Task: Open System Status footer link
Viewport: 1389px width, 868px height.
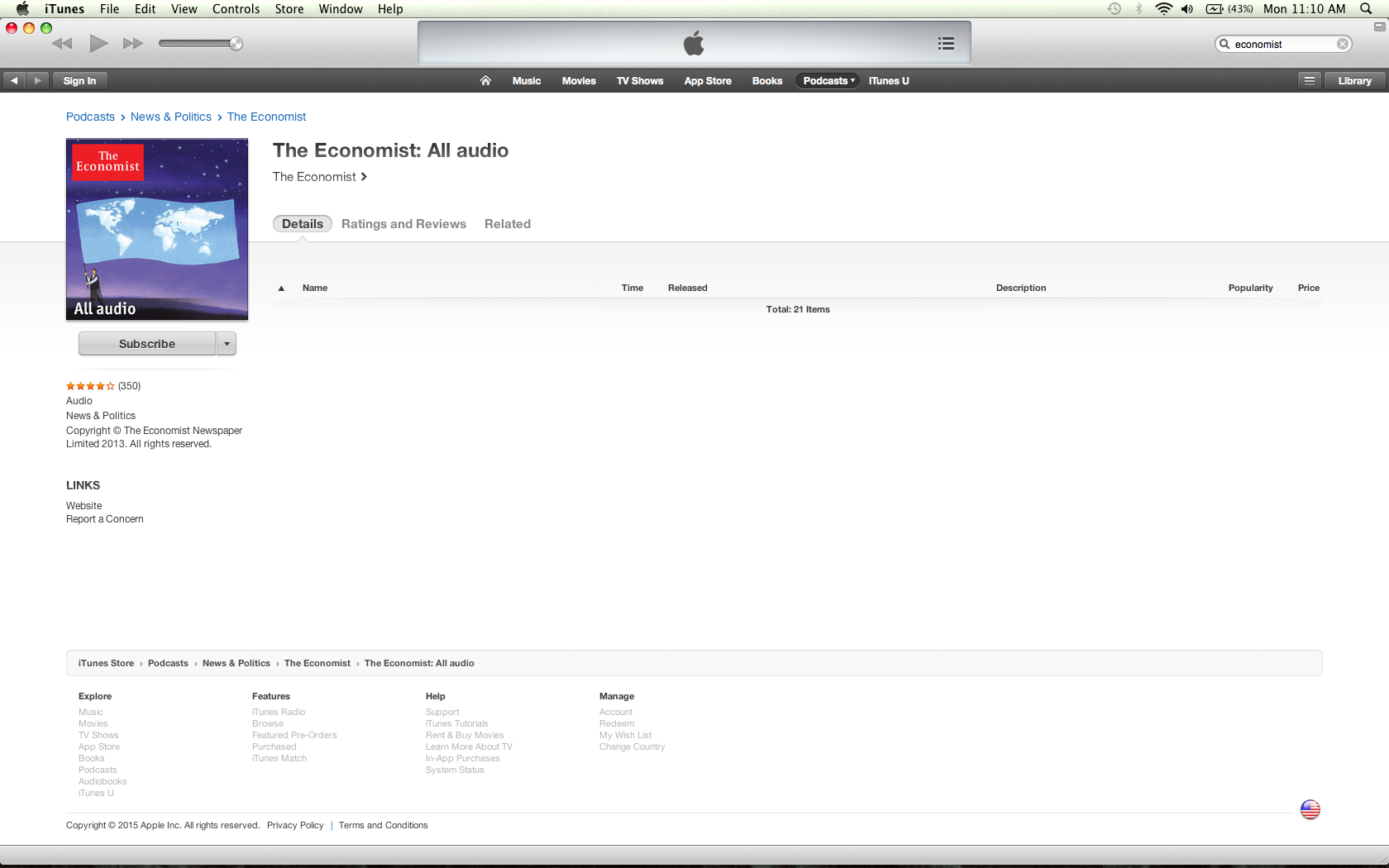Action: click(455, 770)
